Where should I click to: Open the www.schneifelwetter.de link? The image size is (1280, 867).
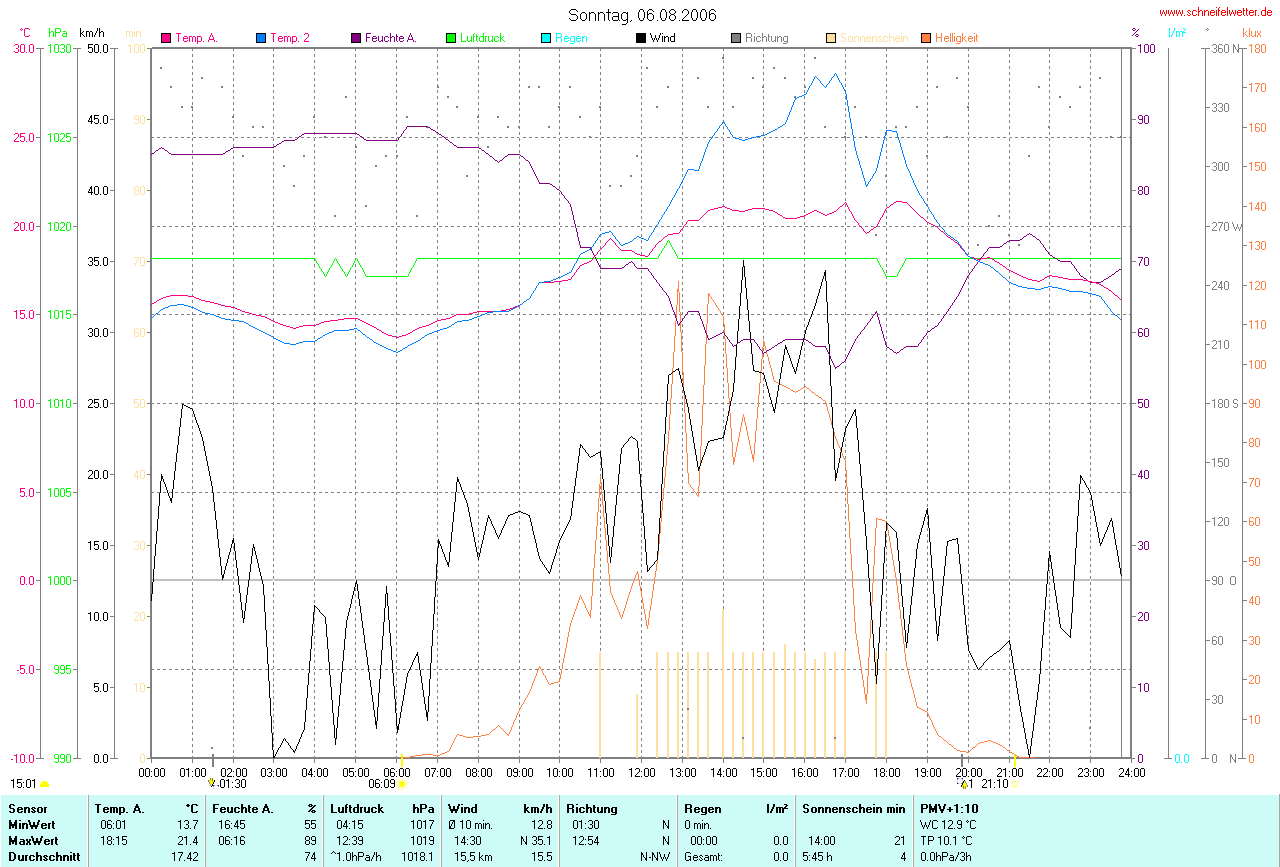coord(1216,12)
